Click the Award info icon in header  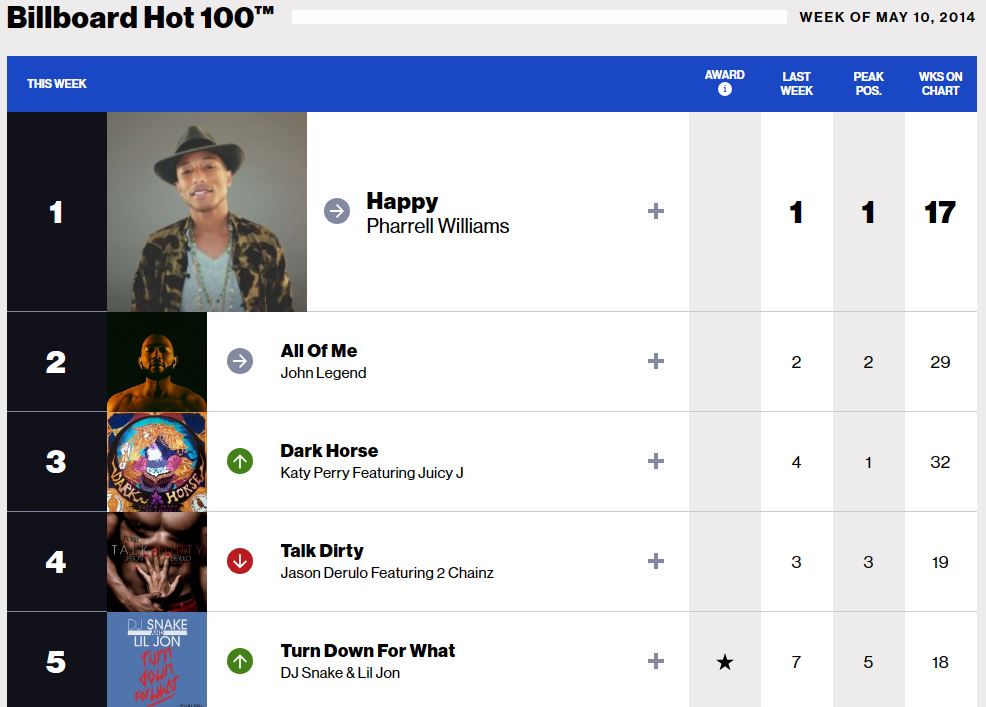[725, 90]
